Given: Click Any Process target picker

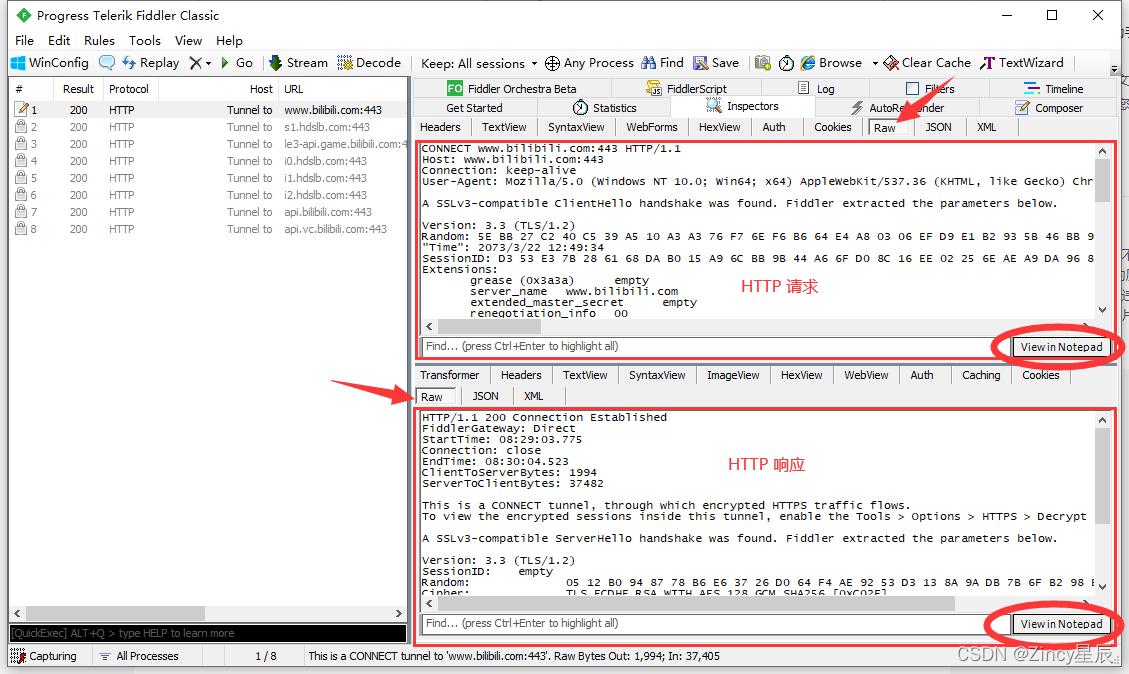Looking at the screenshot, I should (589, 63).
